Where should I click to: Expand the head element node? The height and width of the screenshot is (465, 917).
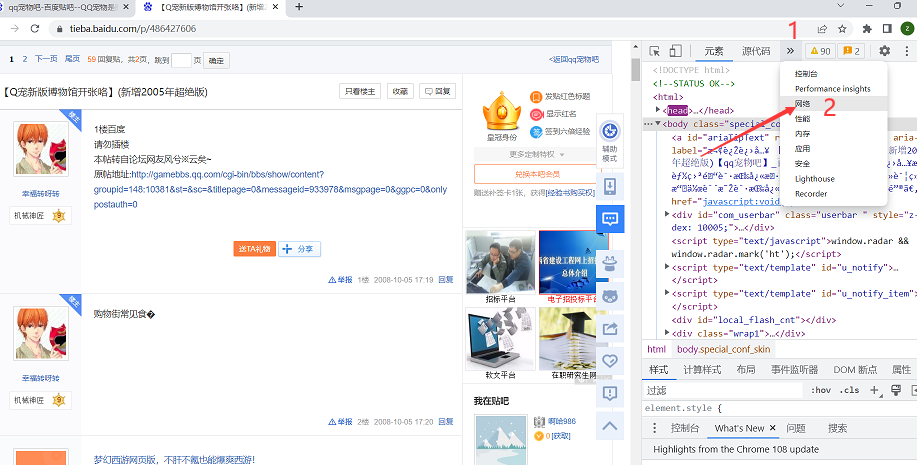pyautogui.click(x=658, y=110)
